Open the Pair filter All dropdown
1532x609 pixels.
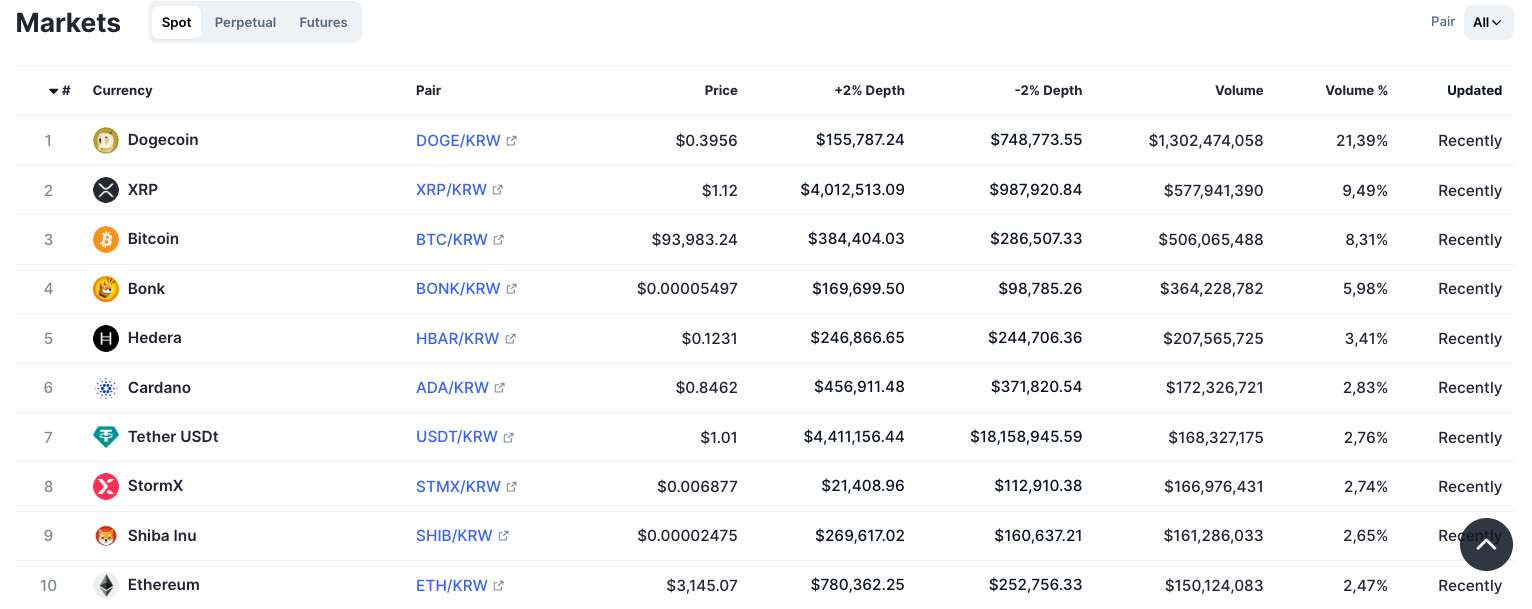1487,22
